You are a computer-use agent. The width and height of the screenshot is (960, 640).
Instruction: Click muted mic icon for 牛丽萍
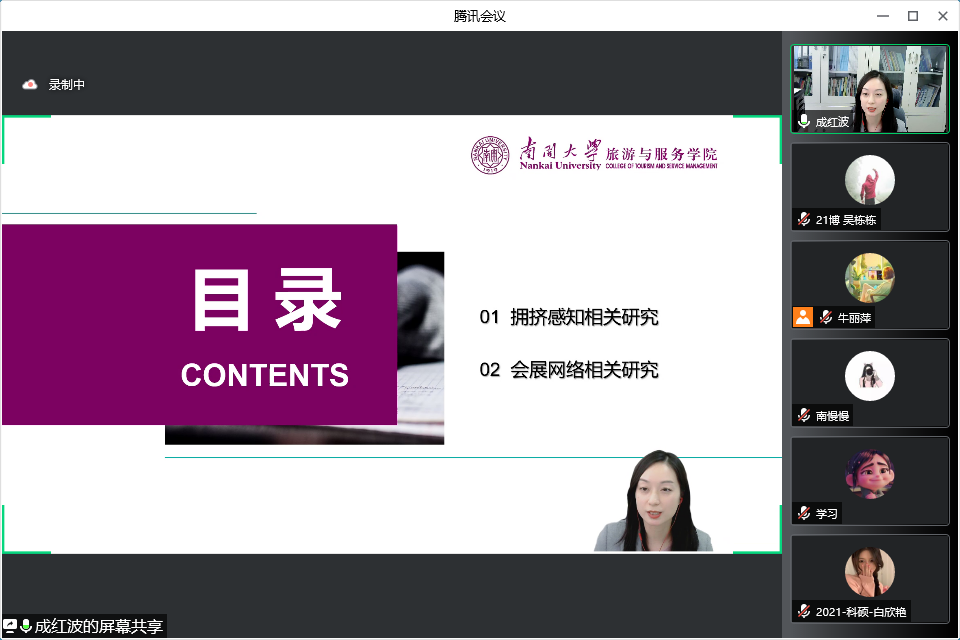(826, 317)
